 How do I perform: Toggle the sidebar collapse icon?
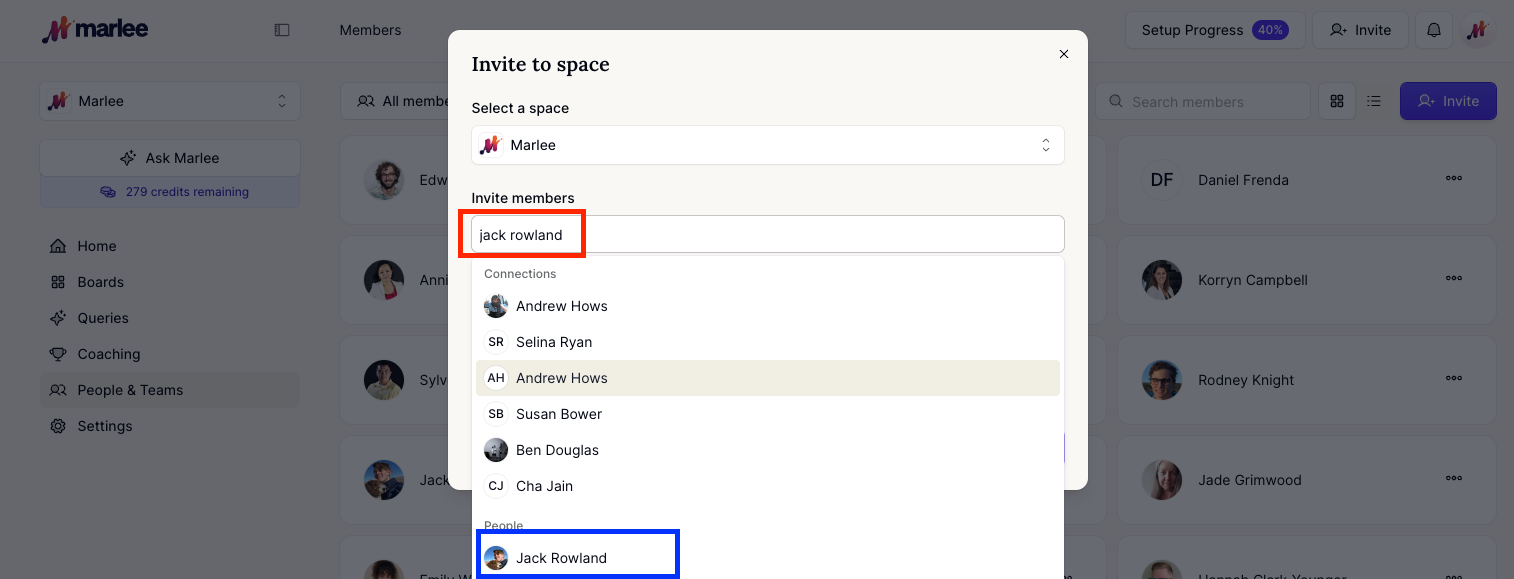tap(282, 30)
